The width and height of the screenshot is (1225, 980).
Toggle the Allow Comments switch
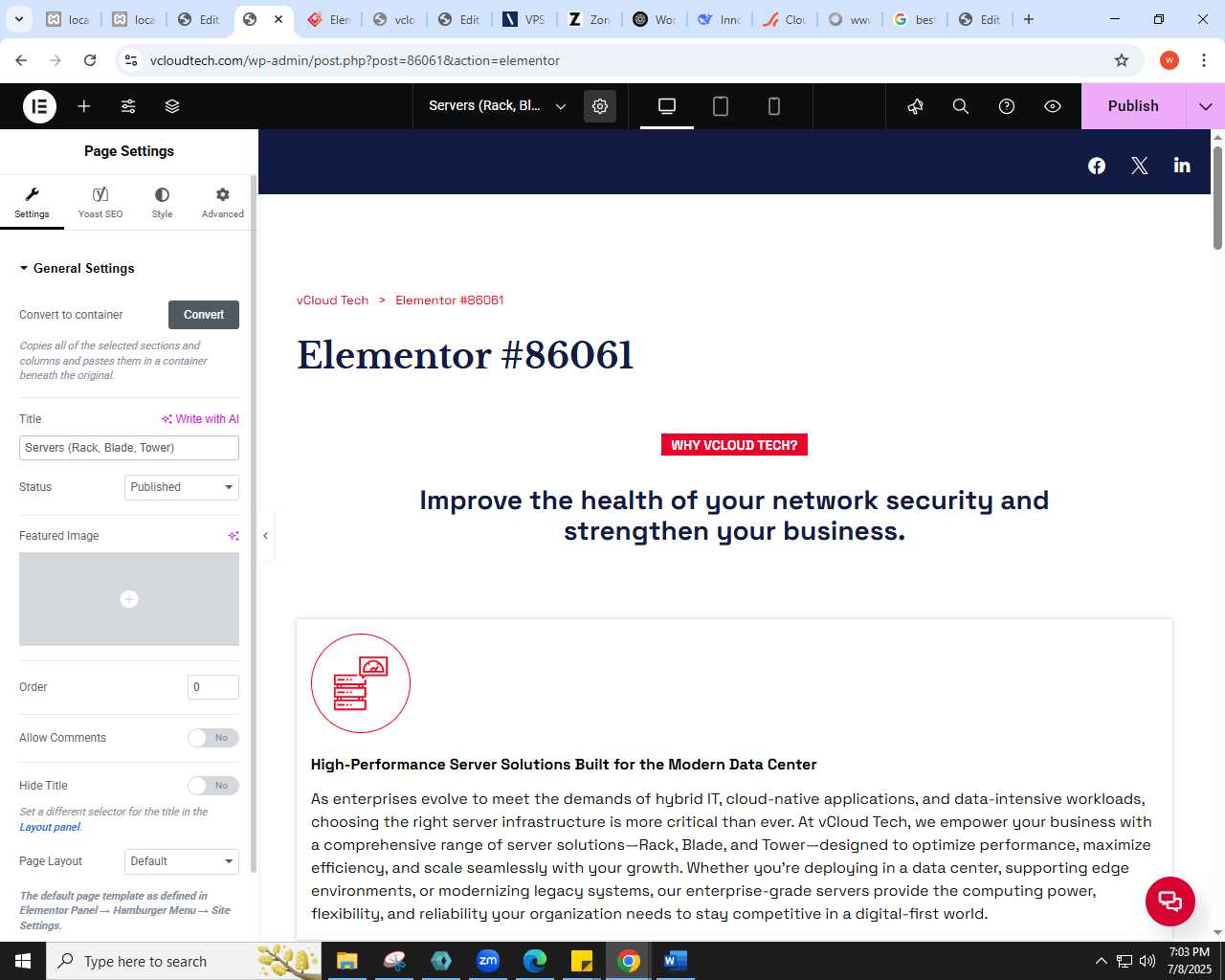tap(213, 738)
